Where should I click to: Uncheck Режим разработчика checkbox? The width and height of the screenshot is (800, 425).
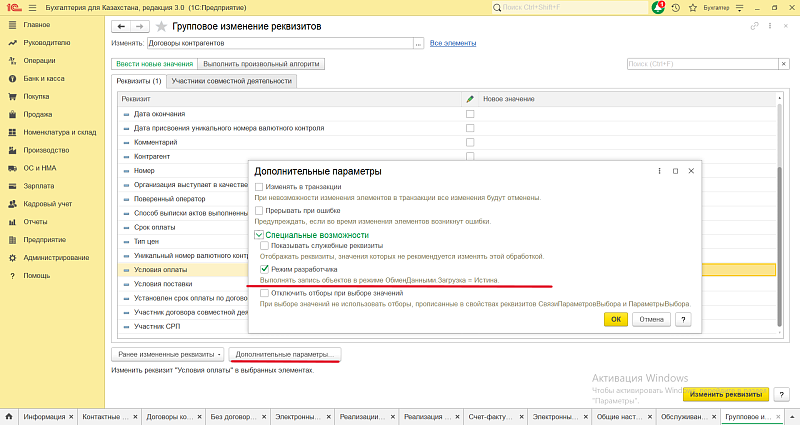(264, 269)
